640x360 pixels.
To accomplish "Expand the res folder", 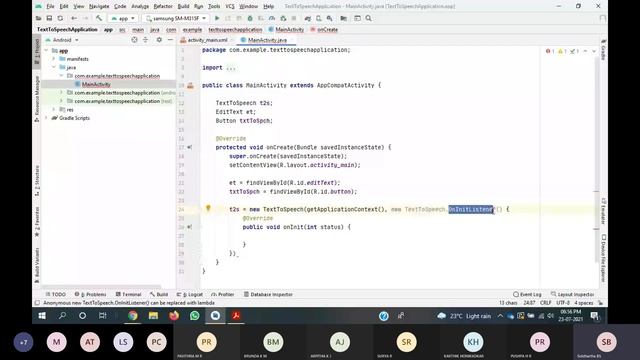I will click(54, 109).
